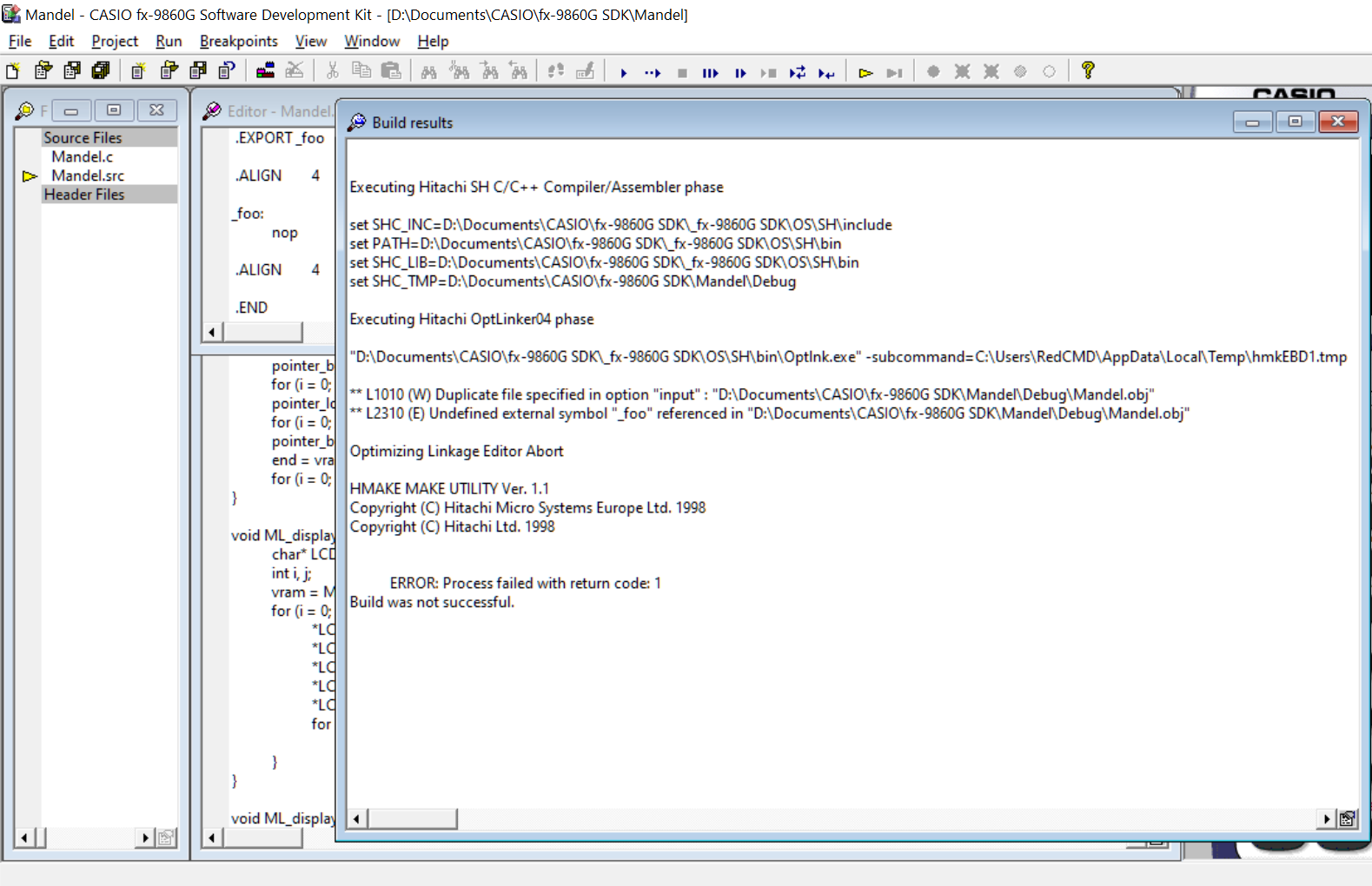Click Build results scrollbar right arrow

(1327, 818)
